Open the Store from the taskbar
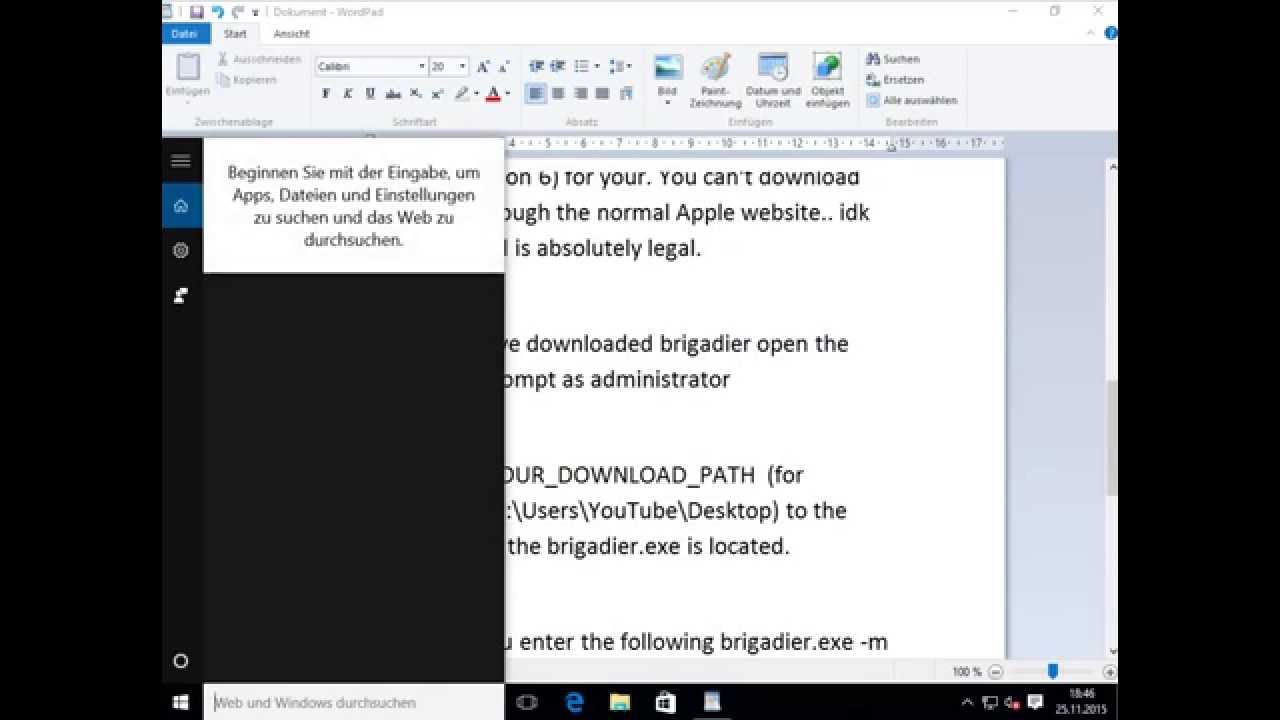 coord(666,703)
